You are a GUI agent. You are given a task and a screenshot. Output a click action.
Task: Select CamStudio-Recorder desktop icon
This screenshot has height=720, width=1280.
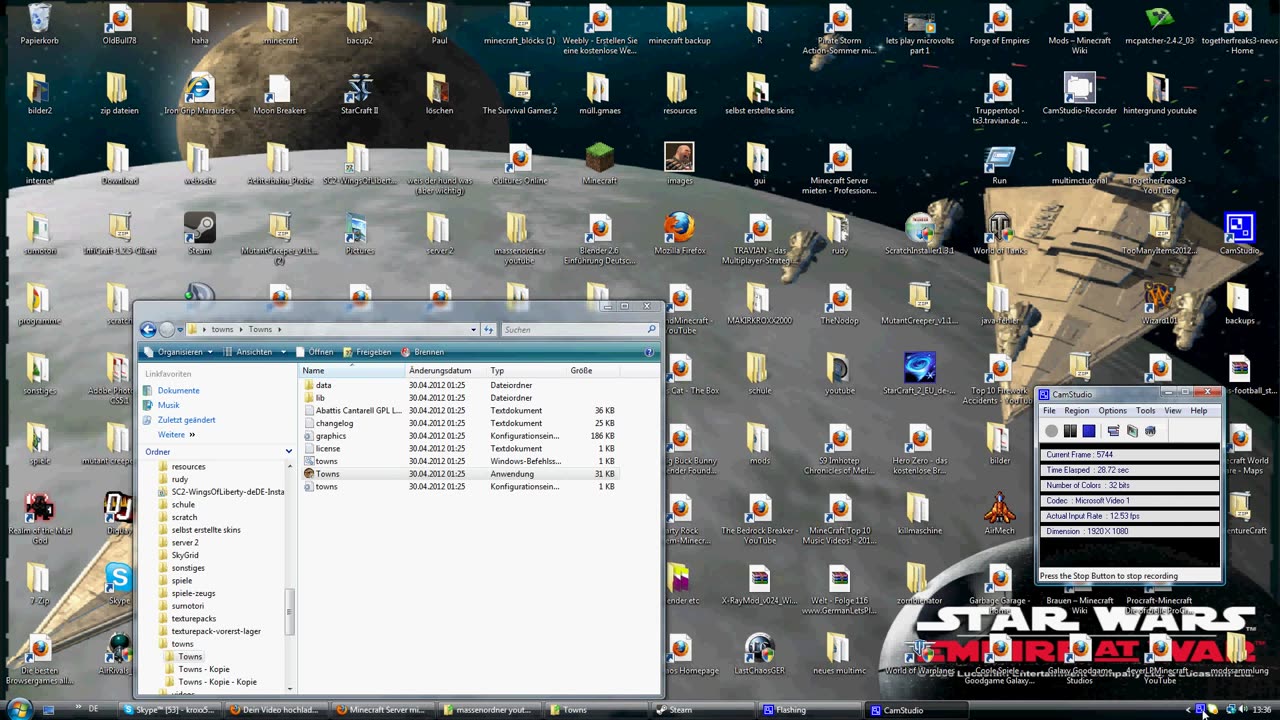pyautogui.click(x=1079, y=95)
